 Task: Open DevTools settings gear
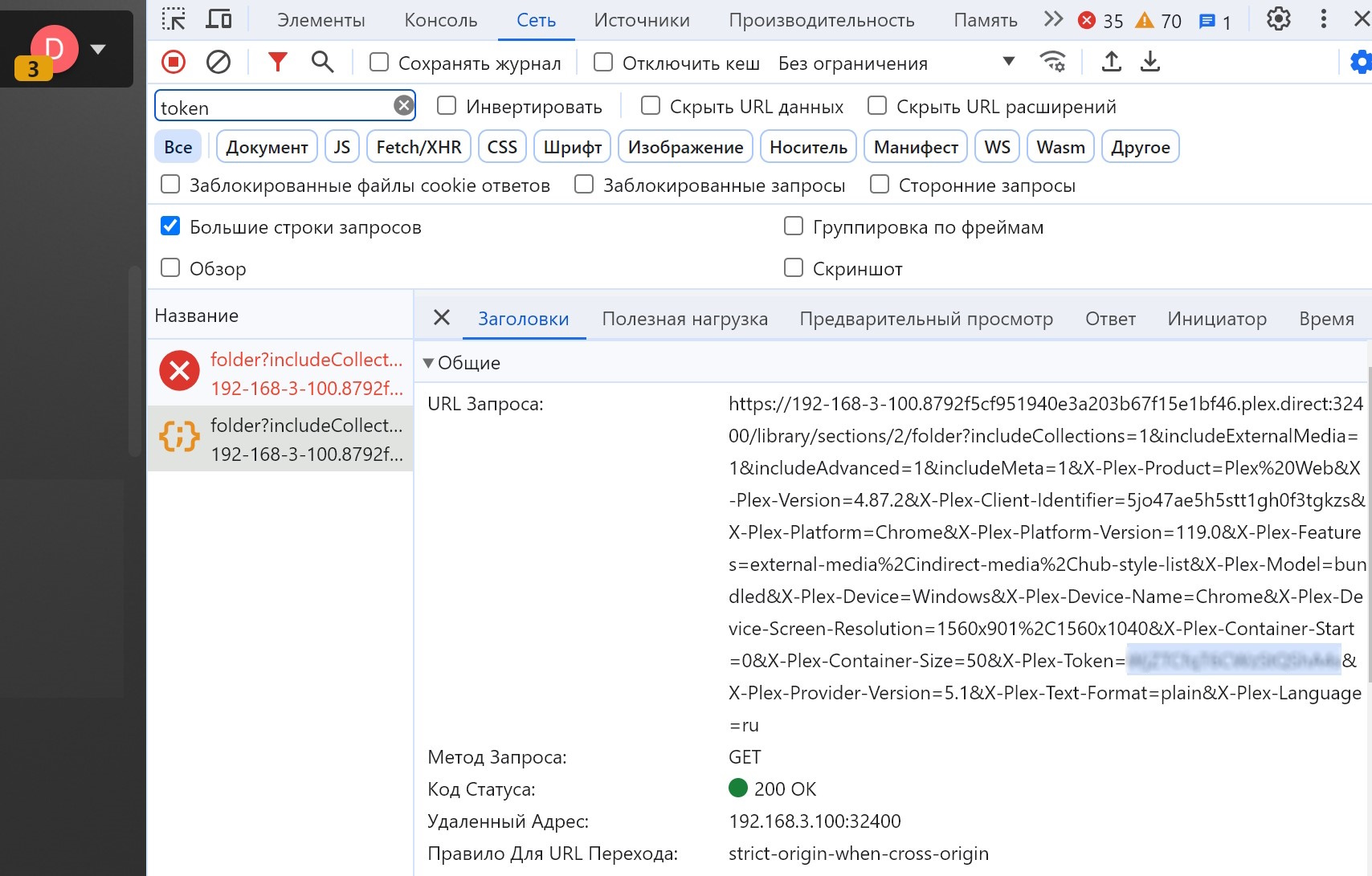1278,19
